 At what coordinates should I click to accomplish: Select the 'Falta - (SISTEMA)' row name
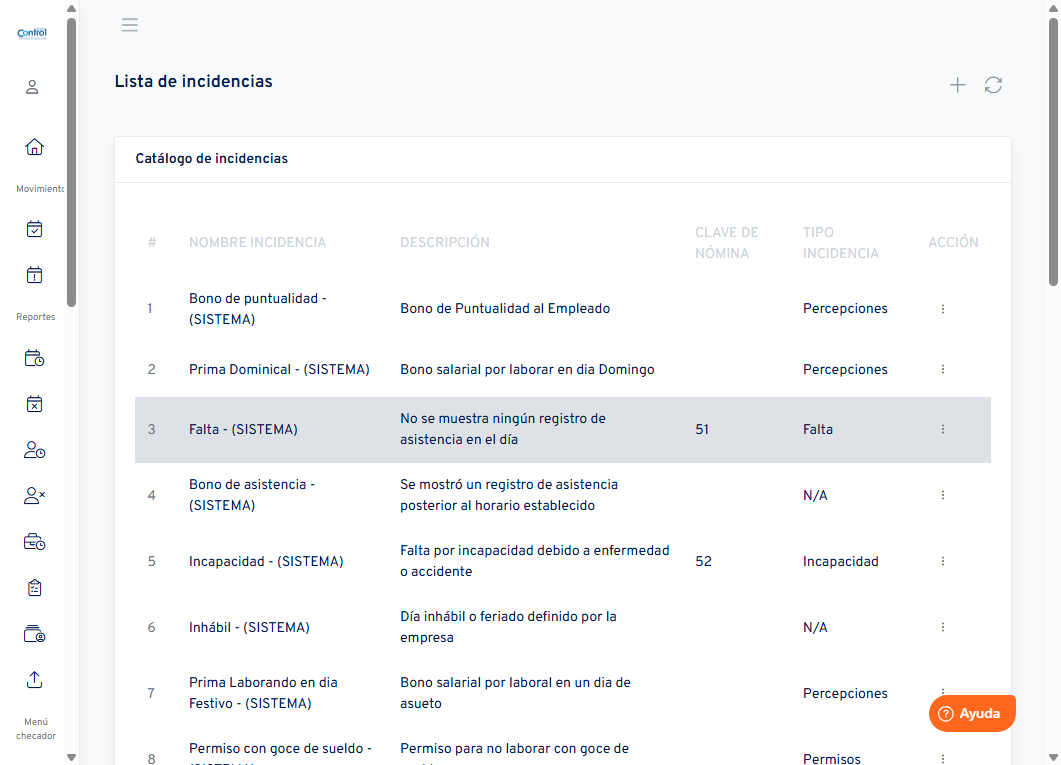[x=243, y=430]
